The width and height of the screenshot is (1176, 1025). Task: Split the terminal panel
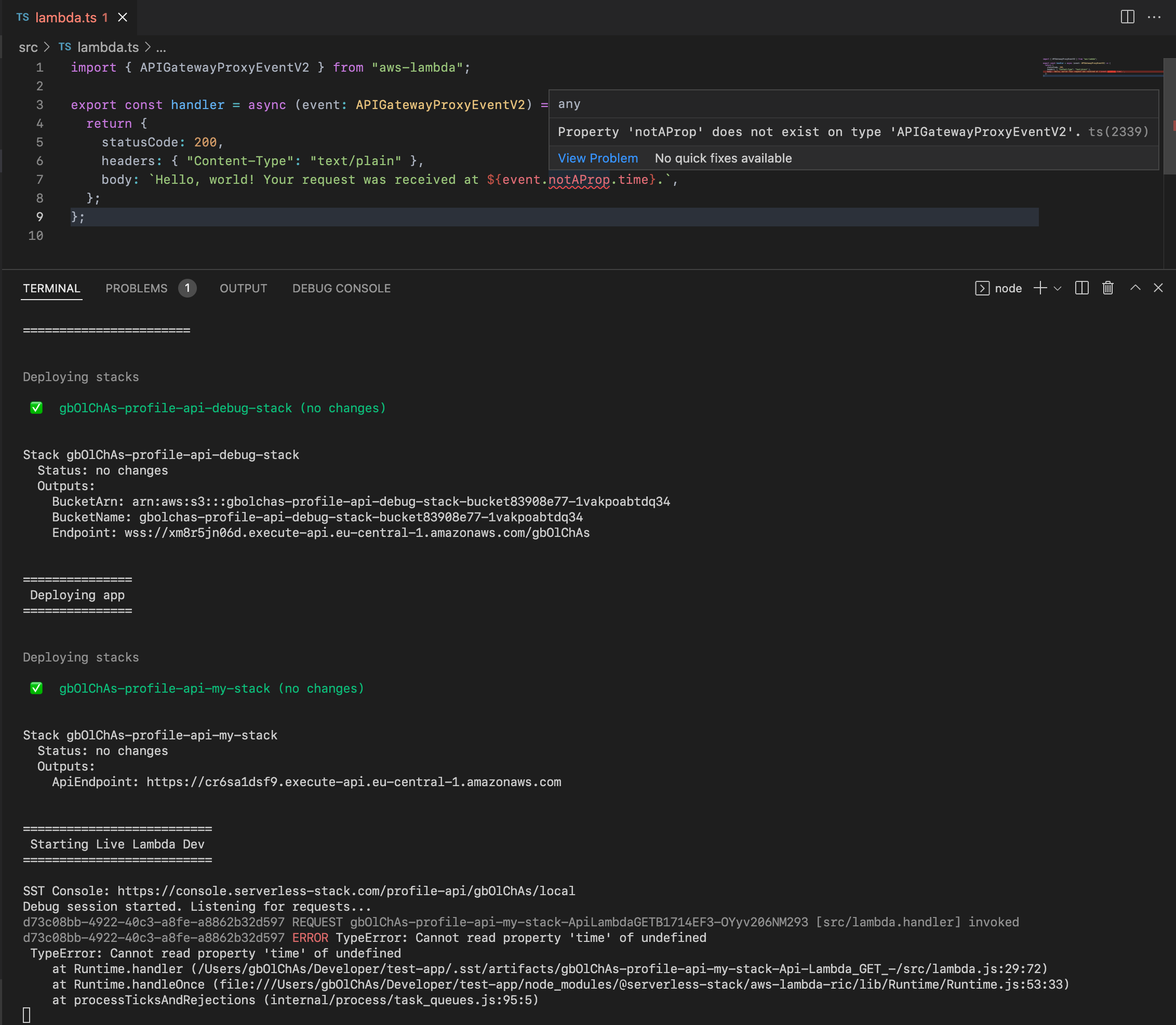tap(1081, 288)
